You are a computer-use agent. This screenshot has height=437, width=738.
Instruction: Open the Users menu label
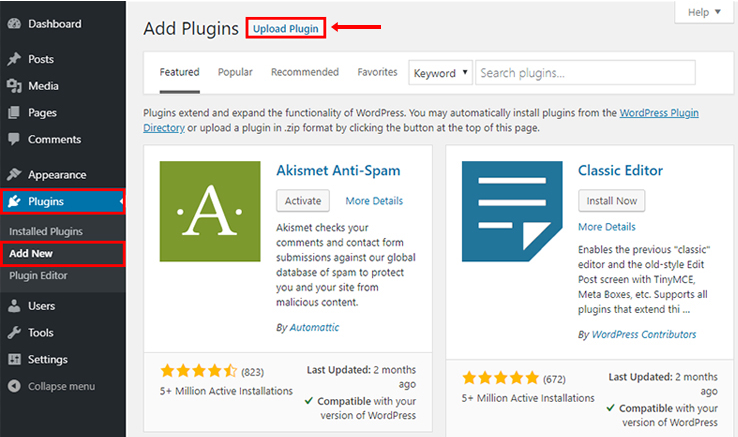[x=41, y=306]
